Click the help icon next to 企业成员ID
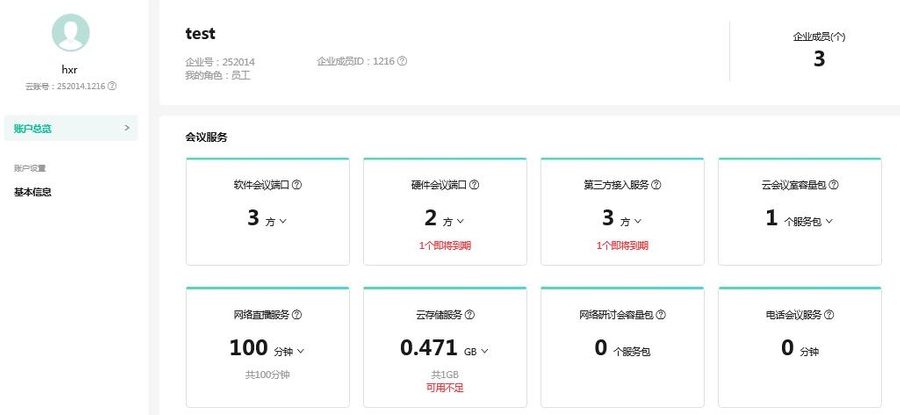The height and width of the screenshot is (415, 900). (402, 61)
